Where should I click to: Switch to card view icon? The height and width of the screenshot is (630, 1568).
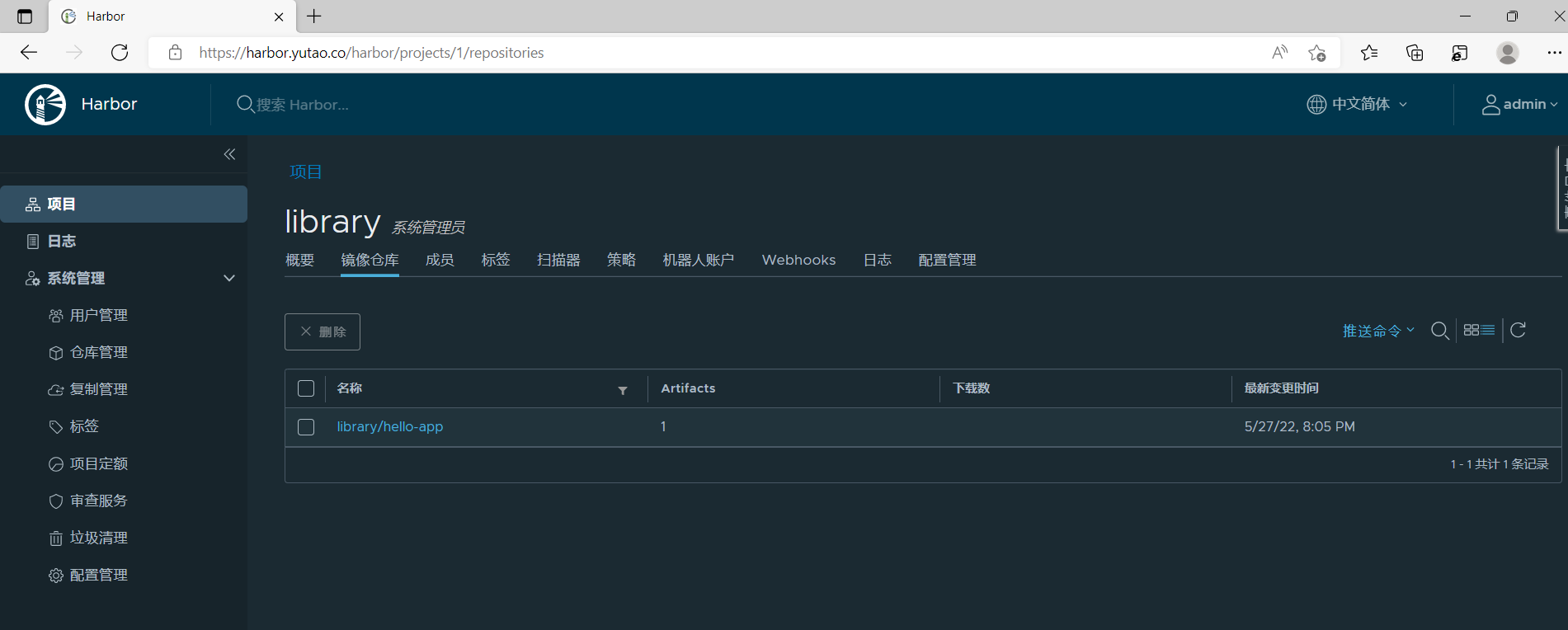pyautogui.click(x=1471, y=330)
